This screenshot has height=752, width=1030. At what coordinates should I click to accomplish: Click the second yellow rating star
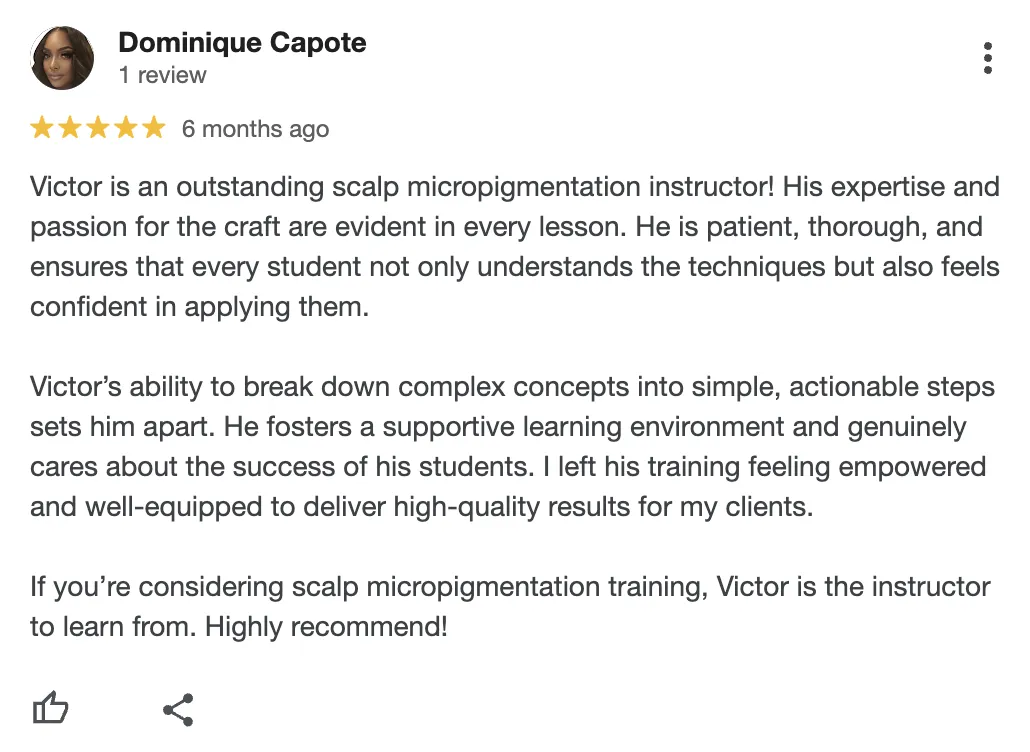coord(70,128)
